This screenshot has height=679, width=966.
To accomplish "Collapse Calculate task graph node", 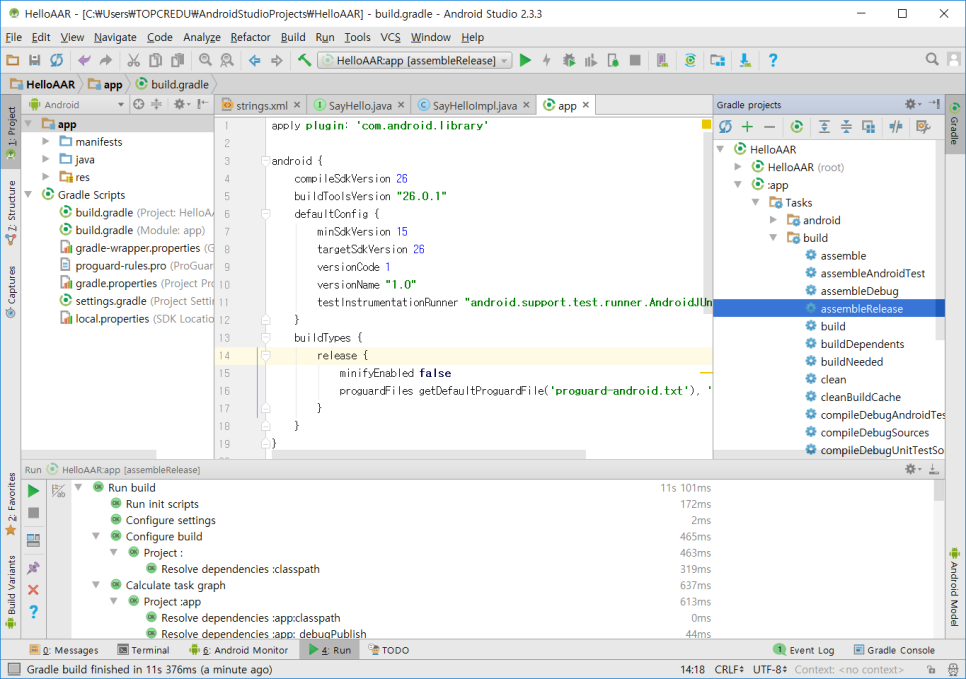I will pyautogui.click(x=96, y=585).
